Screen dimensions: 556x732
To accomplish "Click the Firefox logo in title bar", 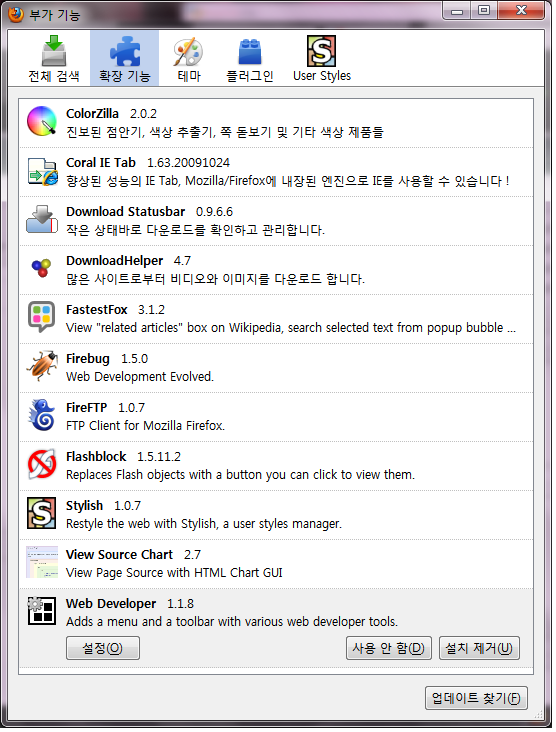I will point(16,14).
